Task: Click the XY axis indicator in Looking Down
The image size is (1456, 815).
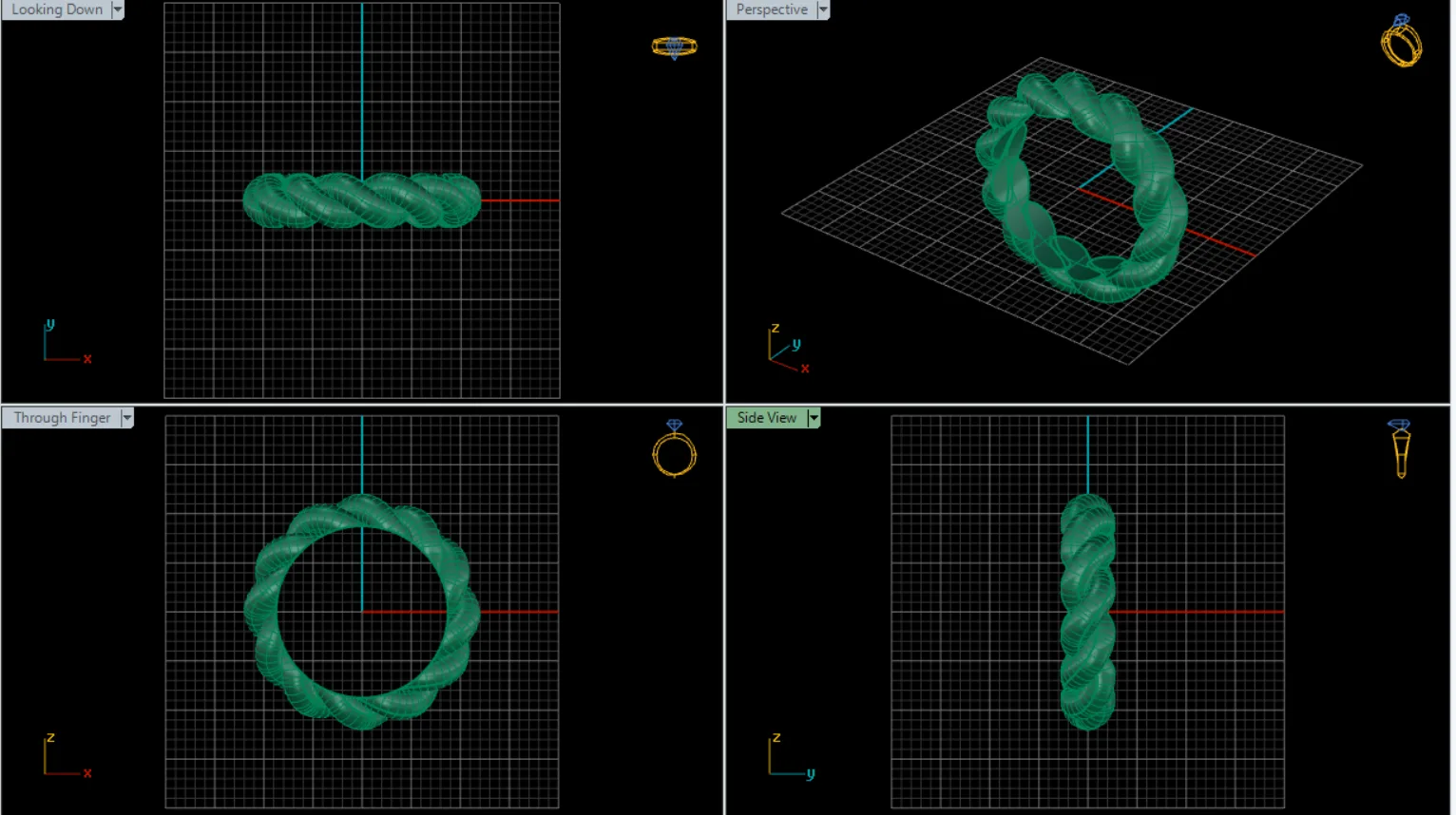Action: [67, 342]
